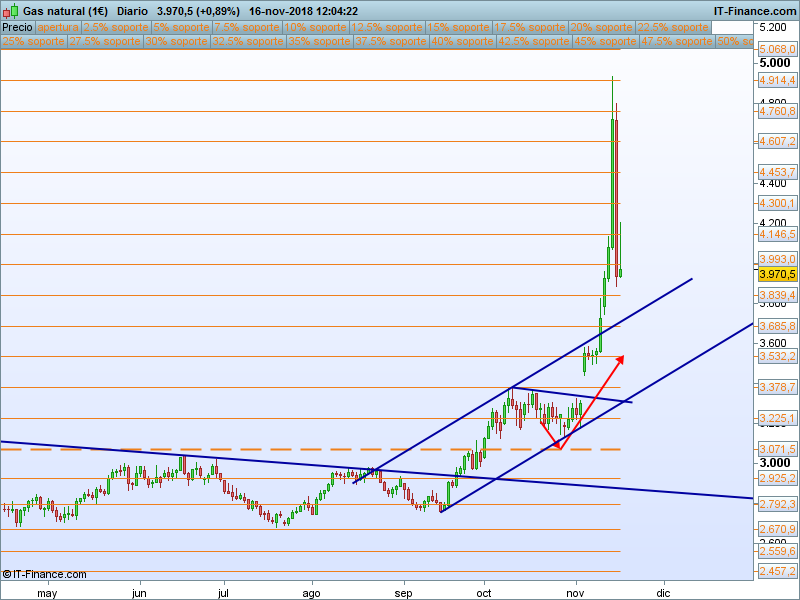Click the candlestick chart icon beside Gas natural
800x600 pixels.
10,10
